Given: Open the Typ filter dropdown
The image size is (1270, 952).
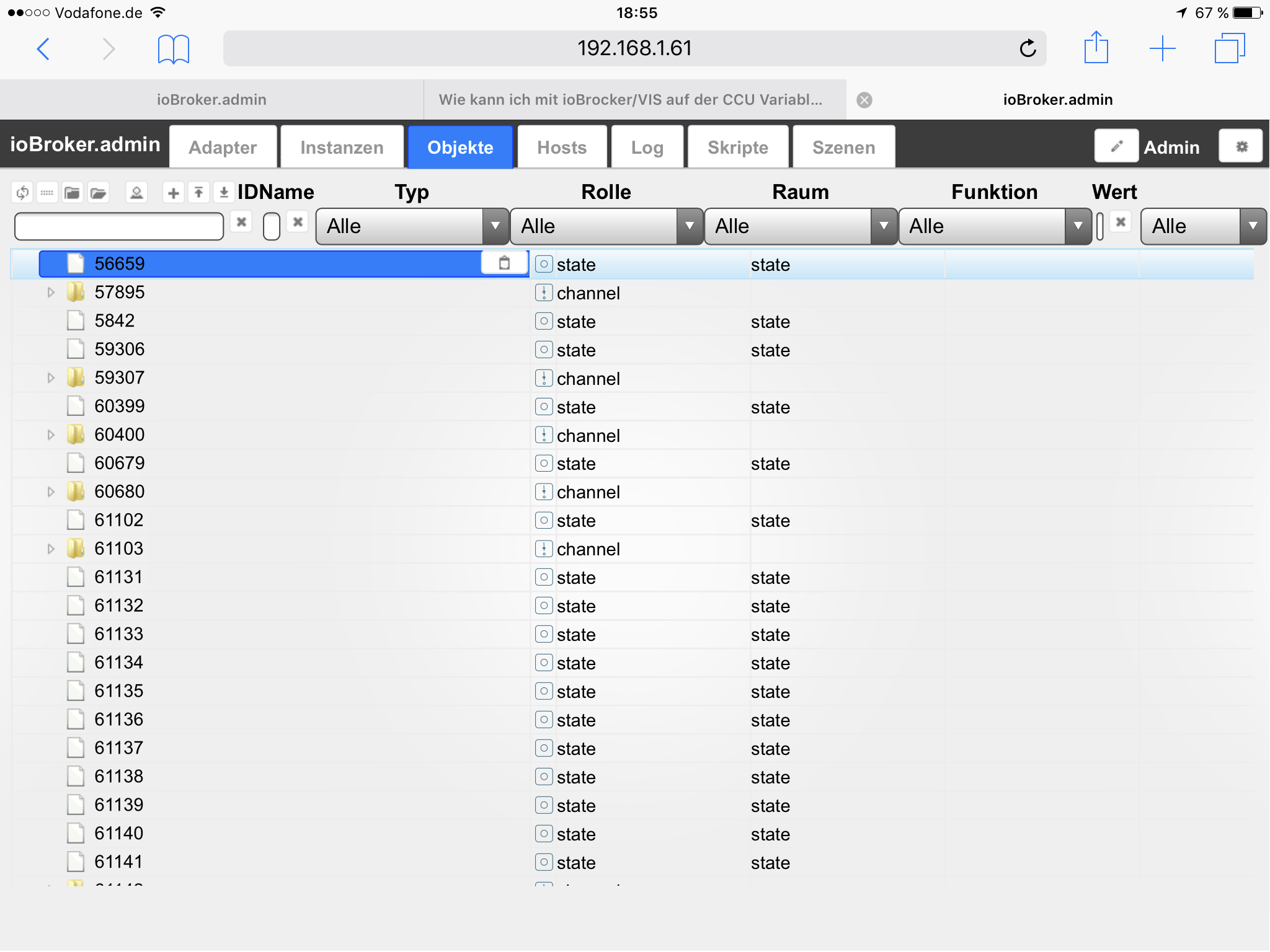Looking at the screenshot, I should [x=412, y=226].
